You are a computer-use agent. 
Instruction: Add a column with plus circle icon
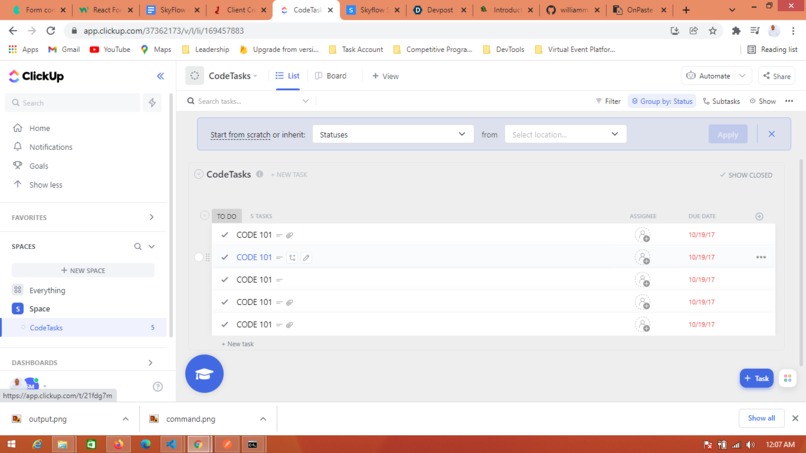pos(759,216)
